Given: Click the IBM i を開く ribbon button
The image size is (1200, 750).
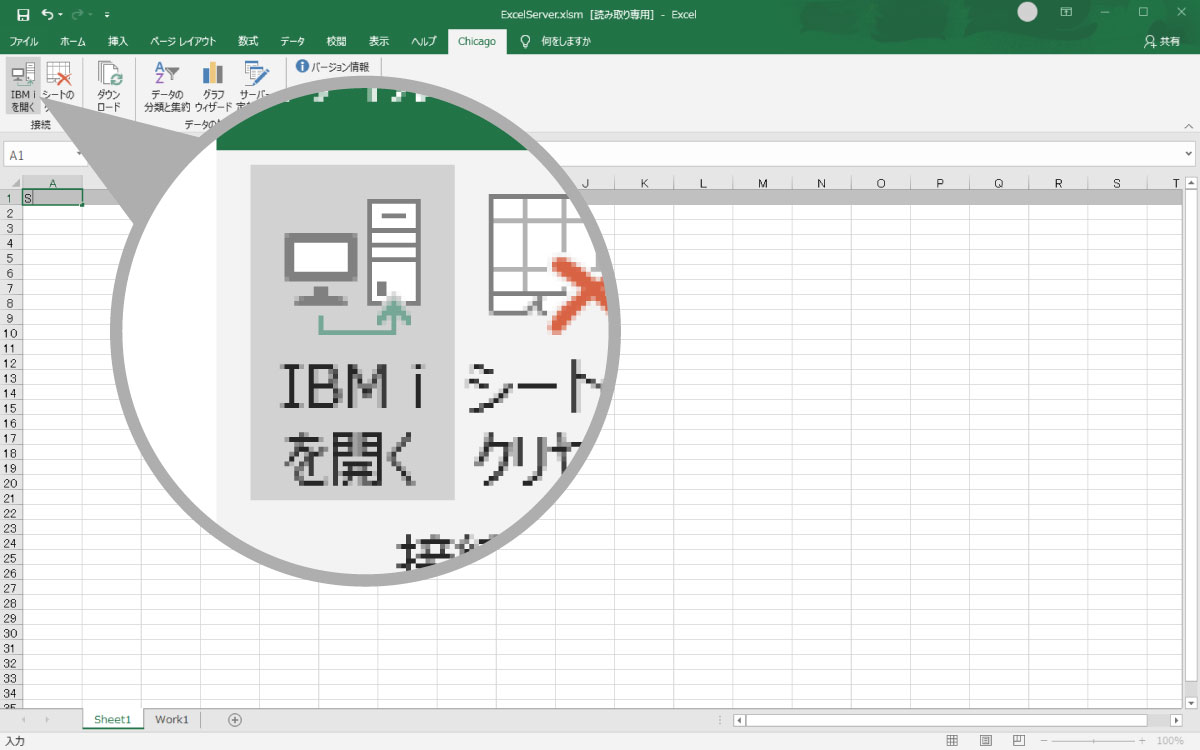Looking at the screenshot, I should click(23, 87).
